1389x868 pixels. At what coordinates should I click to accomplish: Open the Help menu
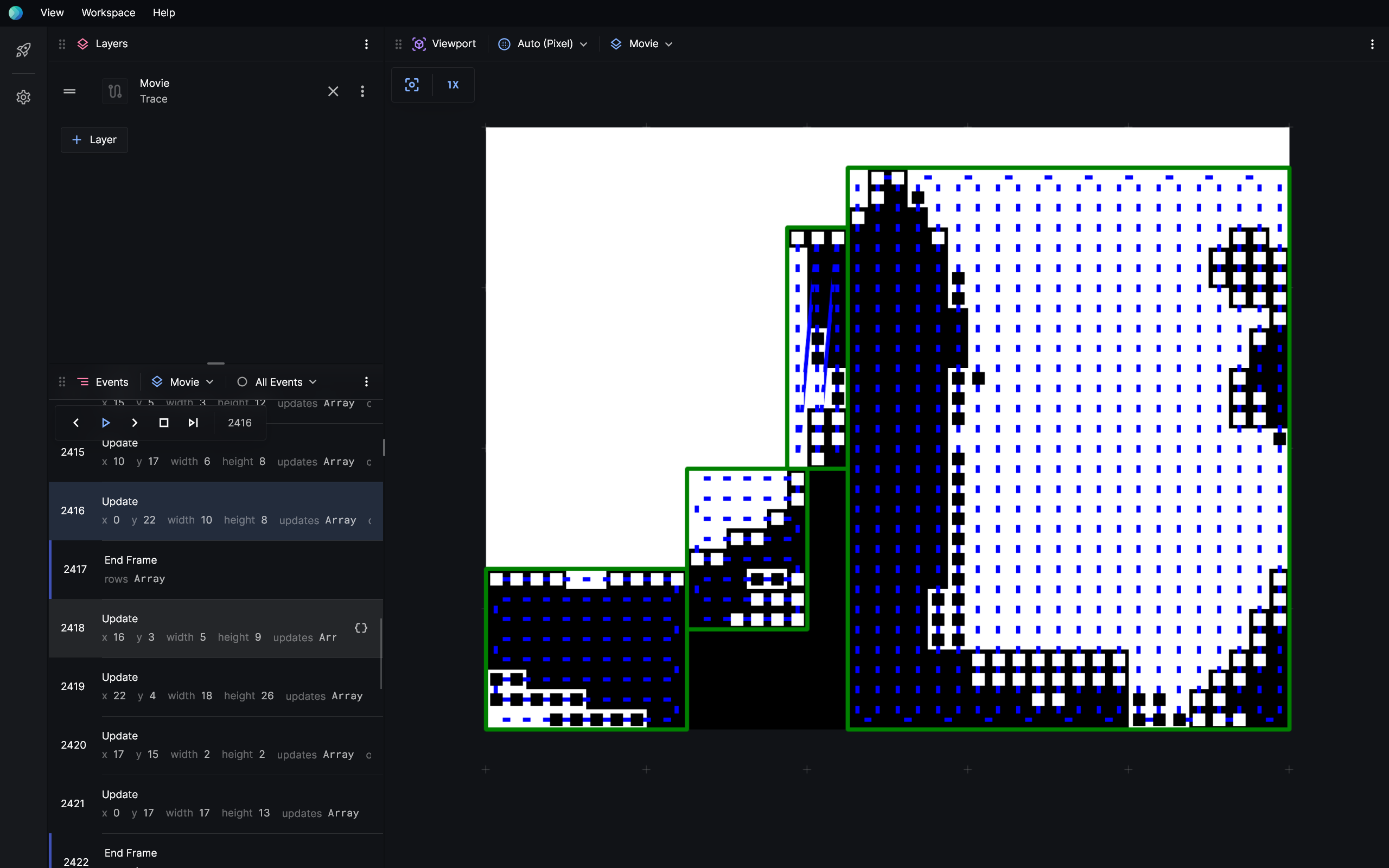[163, 12]
